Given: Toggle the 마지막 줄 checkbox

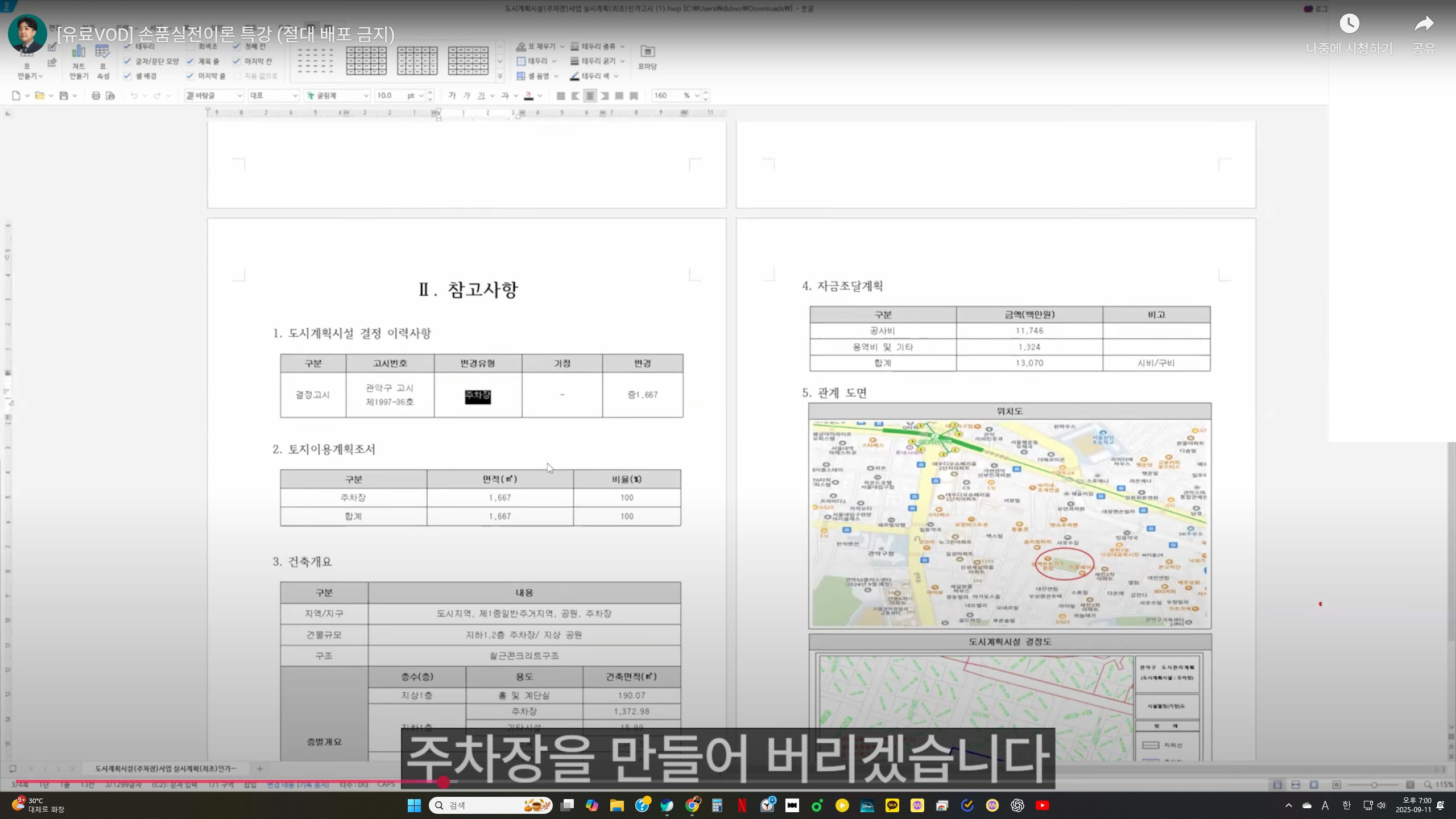Looking at the screenshot, I should pos(191,76).
